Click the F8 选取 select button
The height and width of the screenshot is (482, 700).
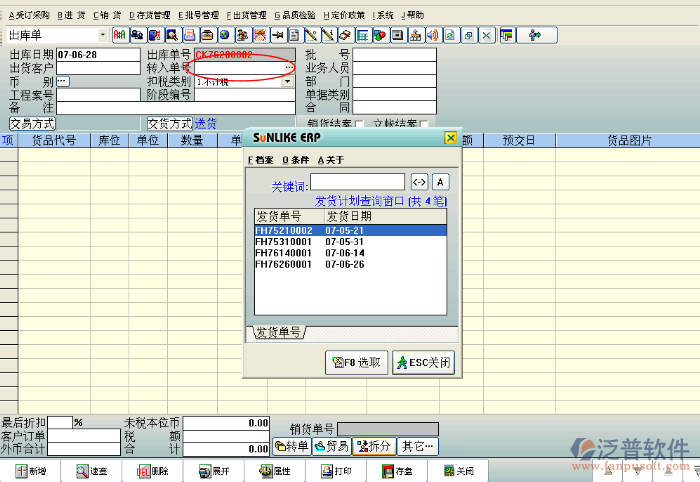pos(356,362)
